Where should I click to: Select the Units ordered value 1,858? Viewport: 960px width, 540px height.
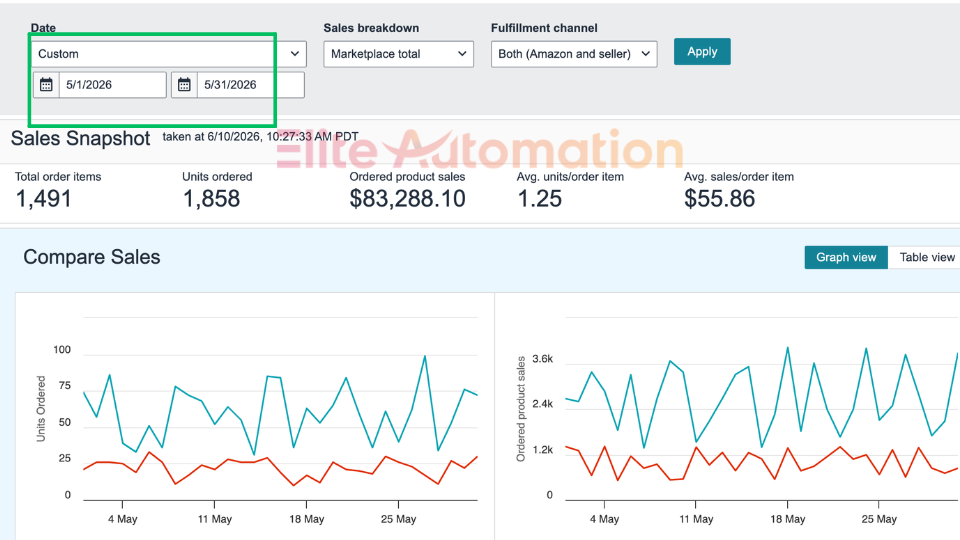coord(211,199)
